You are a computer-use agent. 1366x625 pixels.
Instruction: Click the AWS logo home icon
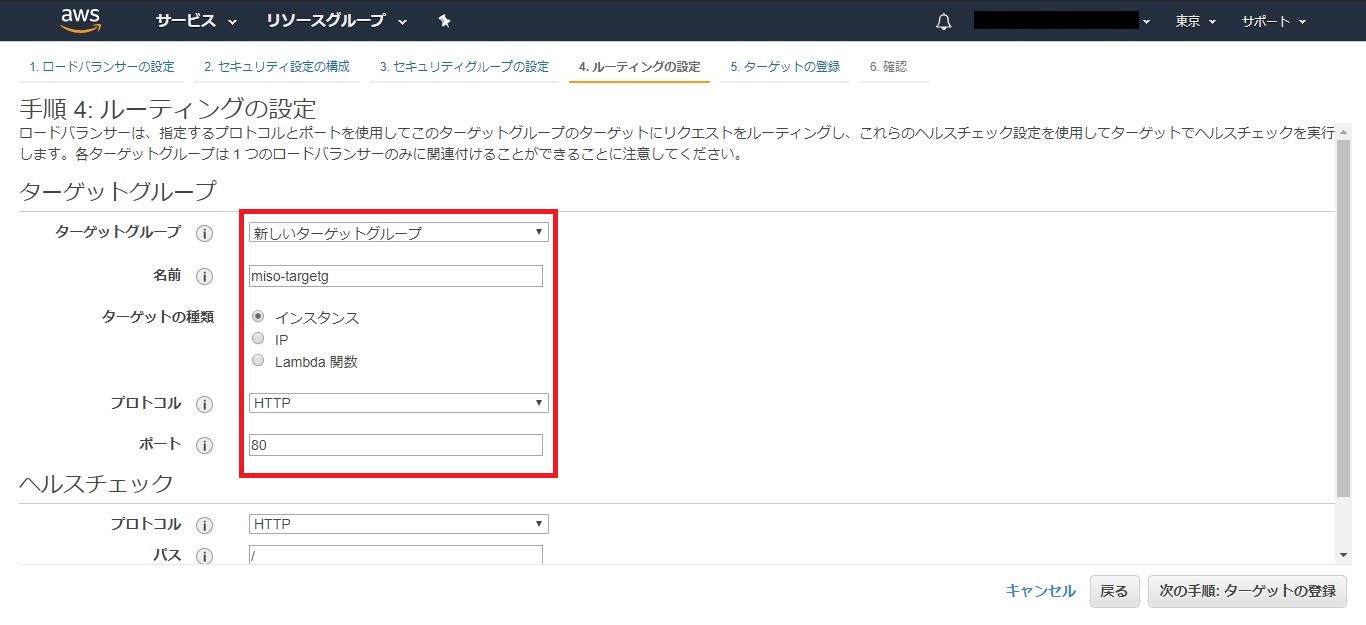pos(80,20)
